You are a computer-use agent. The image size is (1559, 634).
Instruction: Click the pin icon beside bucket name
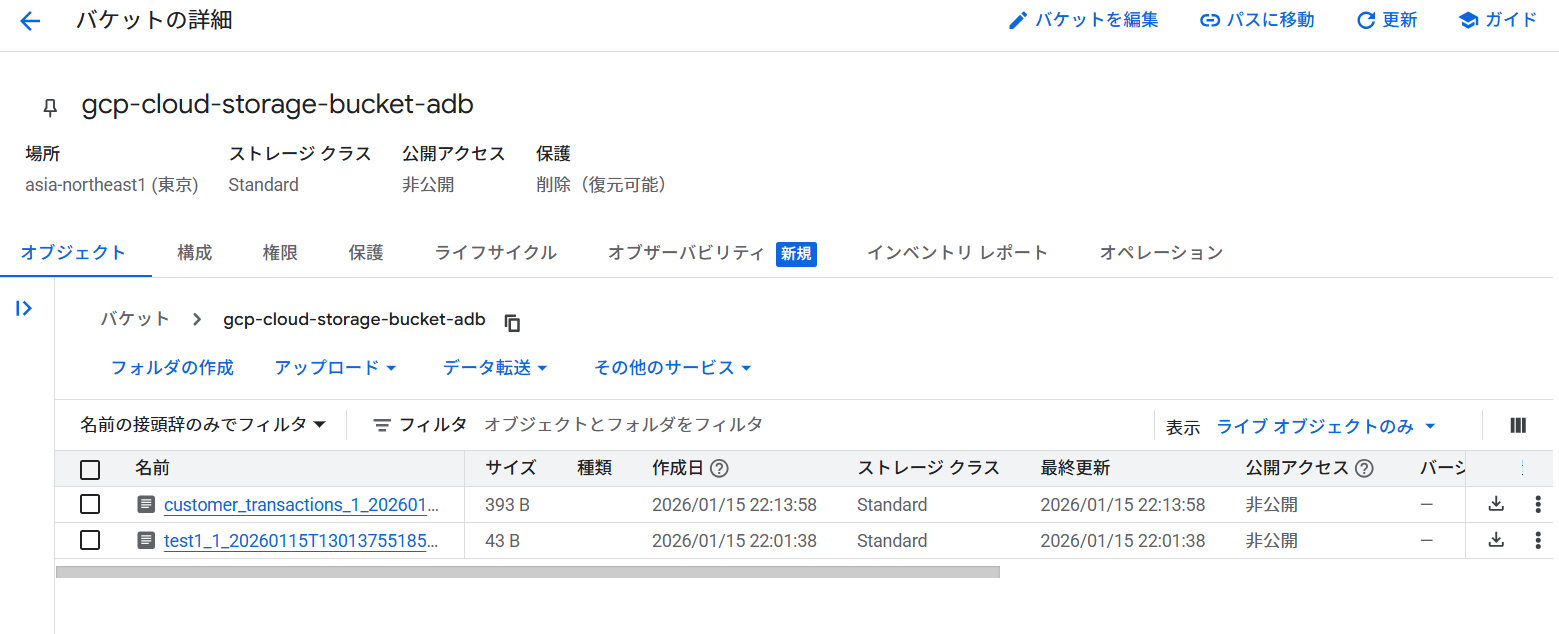[50, 108]
